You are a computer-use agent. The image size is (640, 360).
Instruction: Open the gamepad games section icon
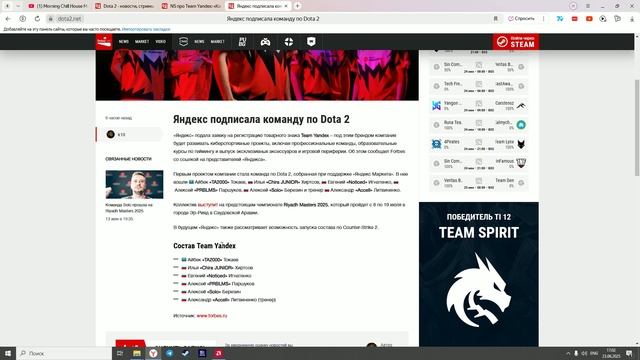(x=265, y=42)
